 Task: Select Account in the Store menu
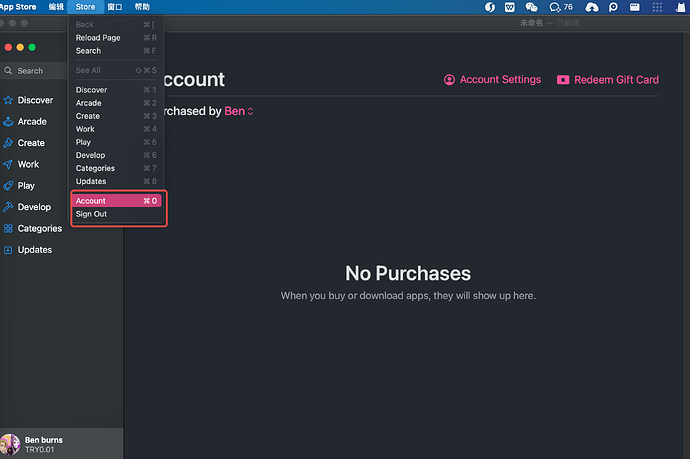click(116, 201)
